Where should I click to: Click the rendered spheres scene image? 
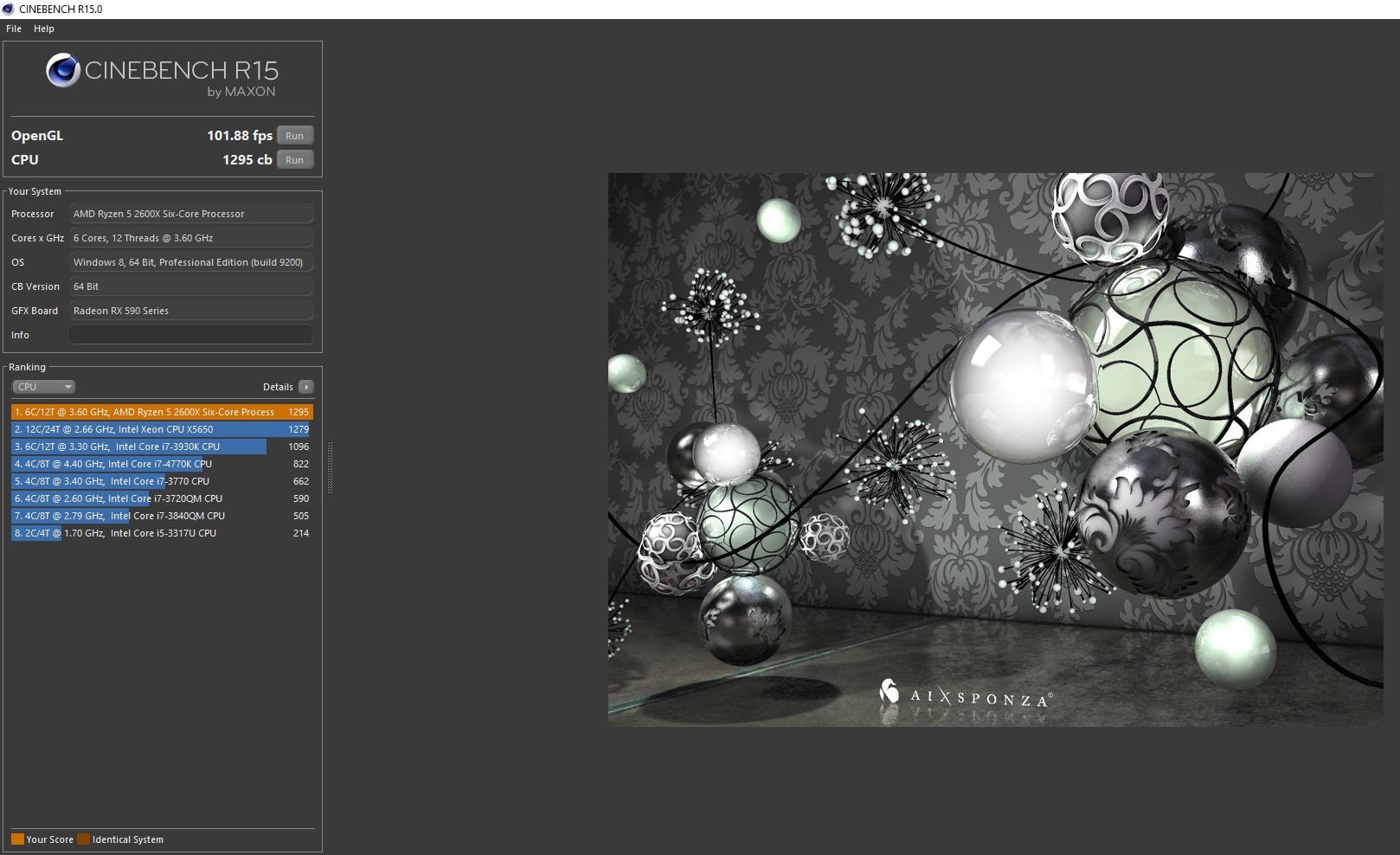[x=995, y=449]
